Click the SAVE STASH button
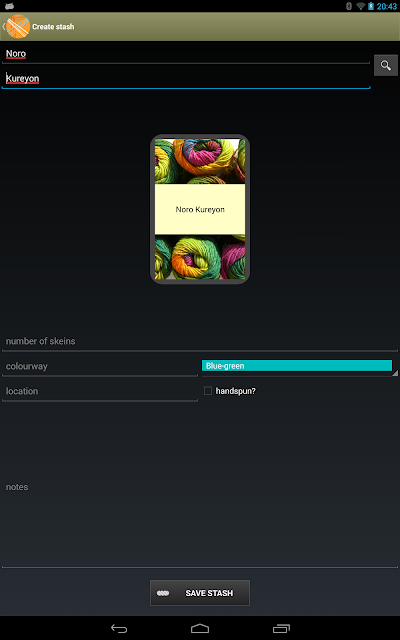This screenshot has width=400, height=640. (200, 593)
